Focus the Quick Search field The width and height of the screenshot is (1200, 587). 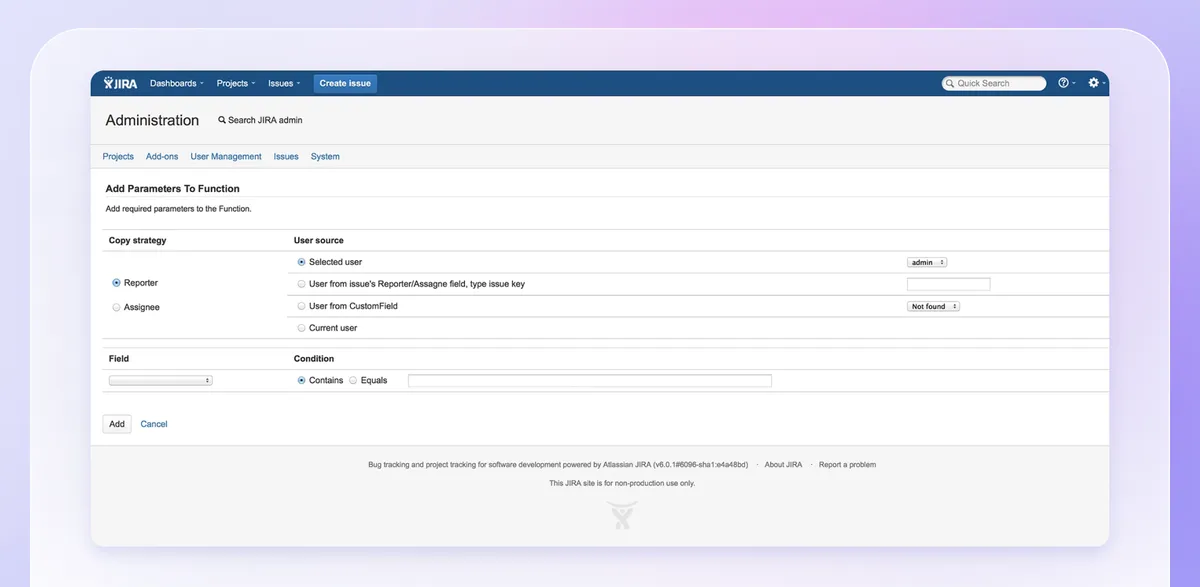(994, 83)
